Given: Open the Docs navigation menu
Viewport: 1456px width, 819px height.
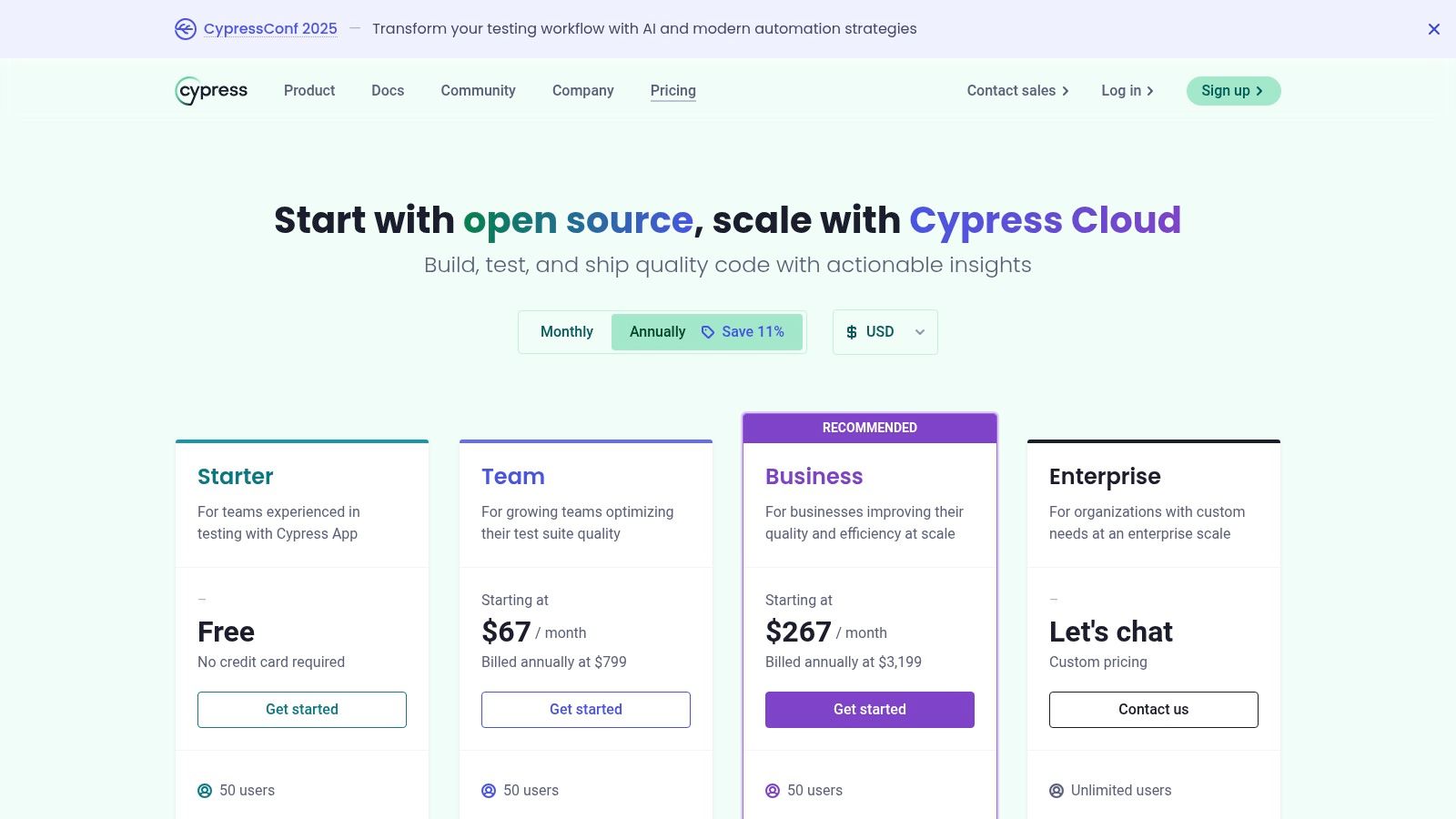Looking at the screenshot, I should click(x=388, y=91).
